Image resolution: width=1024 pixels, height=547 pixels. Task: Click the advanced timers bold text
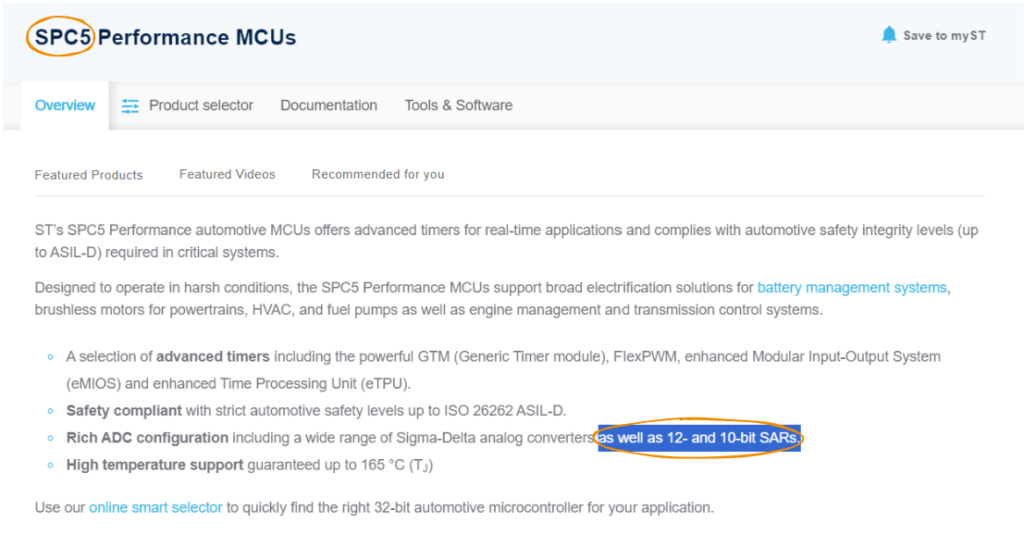point(213,356)
